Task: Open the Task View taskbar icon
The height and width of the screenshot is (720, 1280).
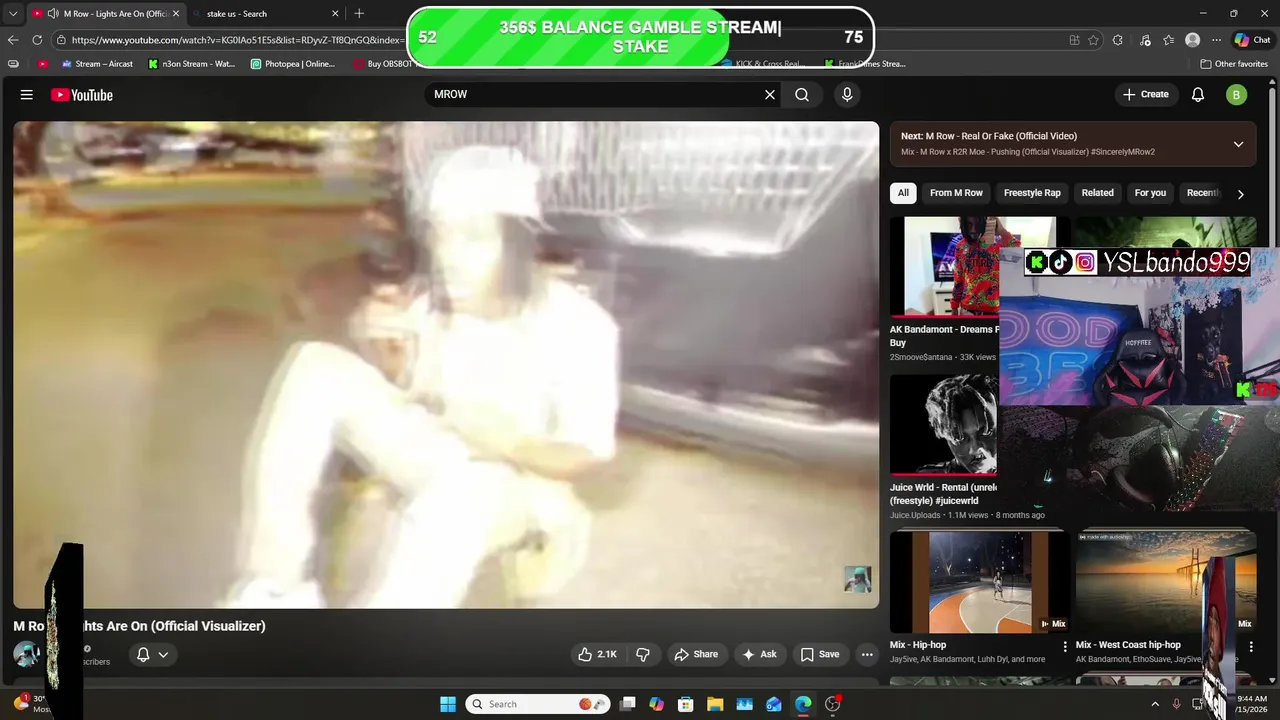Action: point(627,704)
